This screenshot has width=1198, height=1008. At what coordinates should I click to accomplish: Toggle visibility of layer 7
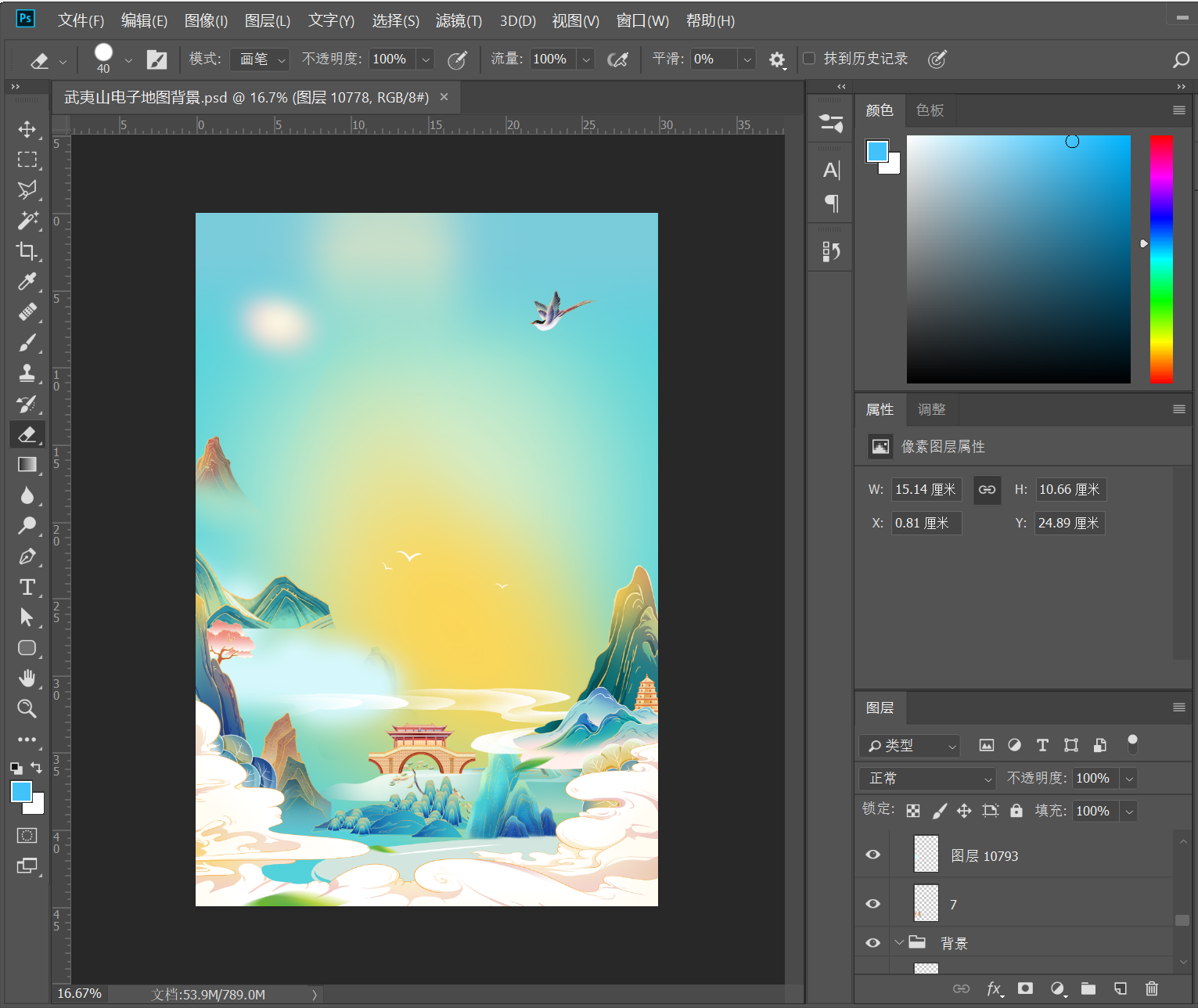pos(873,904)
